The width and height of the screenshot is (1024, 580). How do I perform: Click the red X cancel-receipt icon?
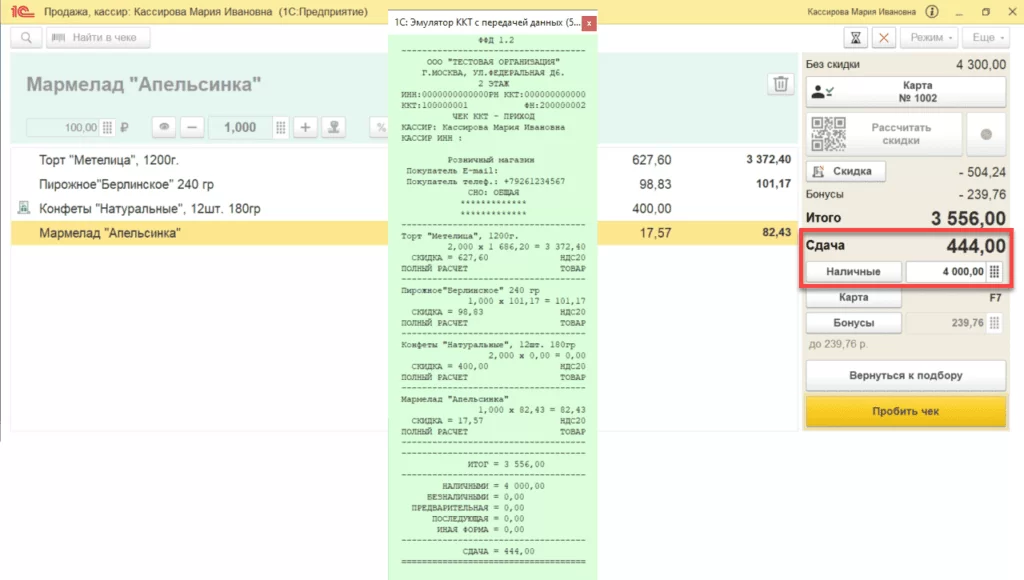884,38
